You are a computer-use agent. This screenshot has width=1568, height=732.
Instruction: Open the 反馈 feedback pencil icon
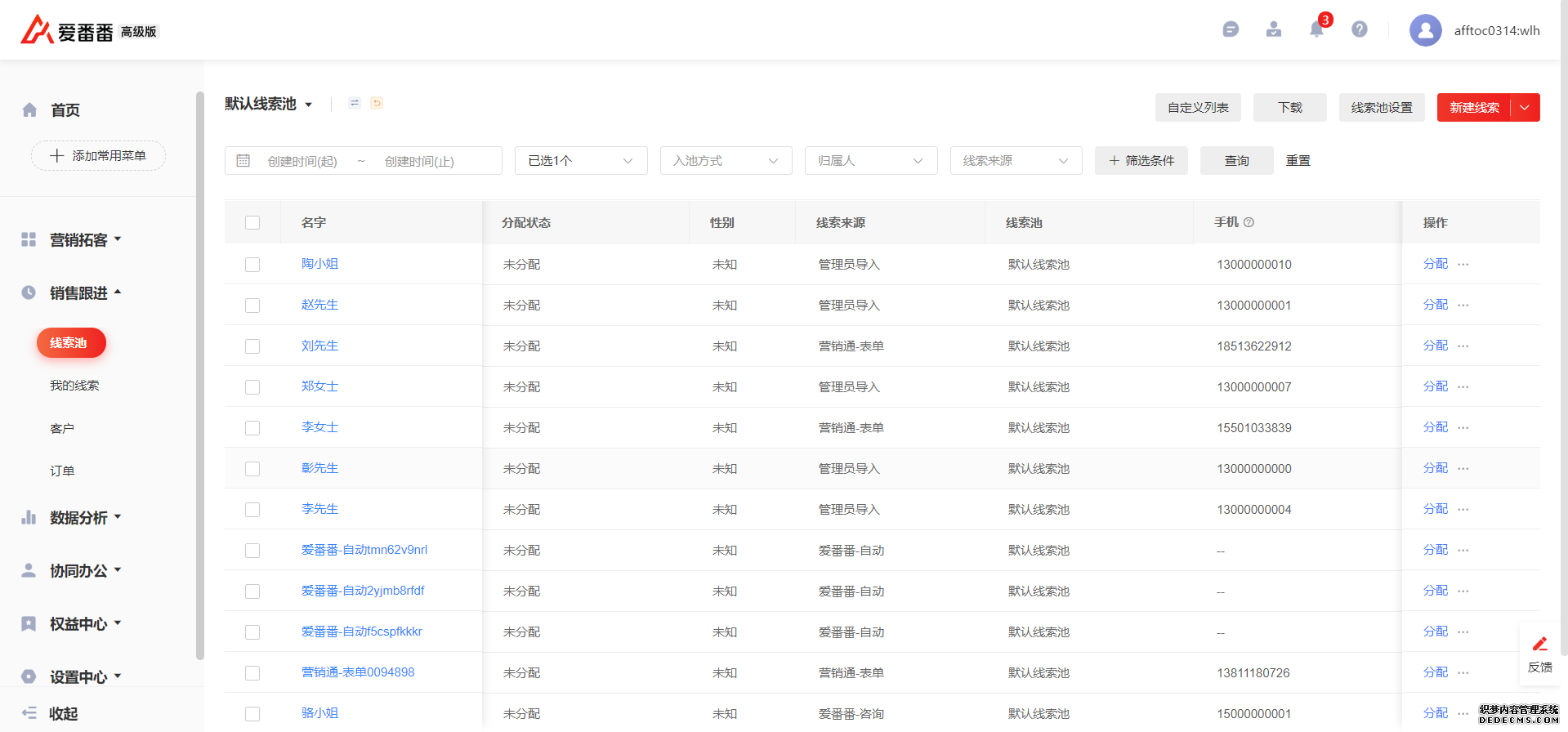point(1540,644)
